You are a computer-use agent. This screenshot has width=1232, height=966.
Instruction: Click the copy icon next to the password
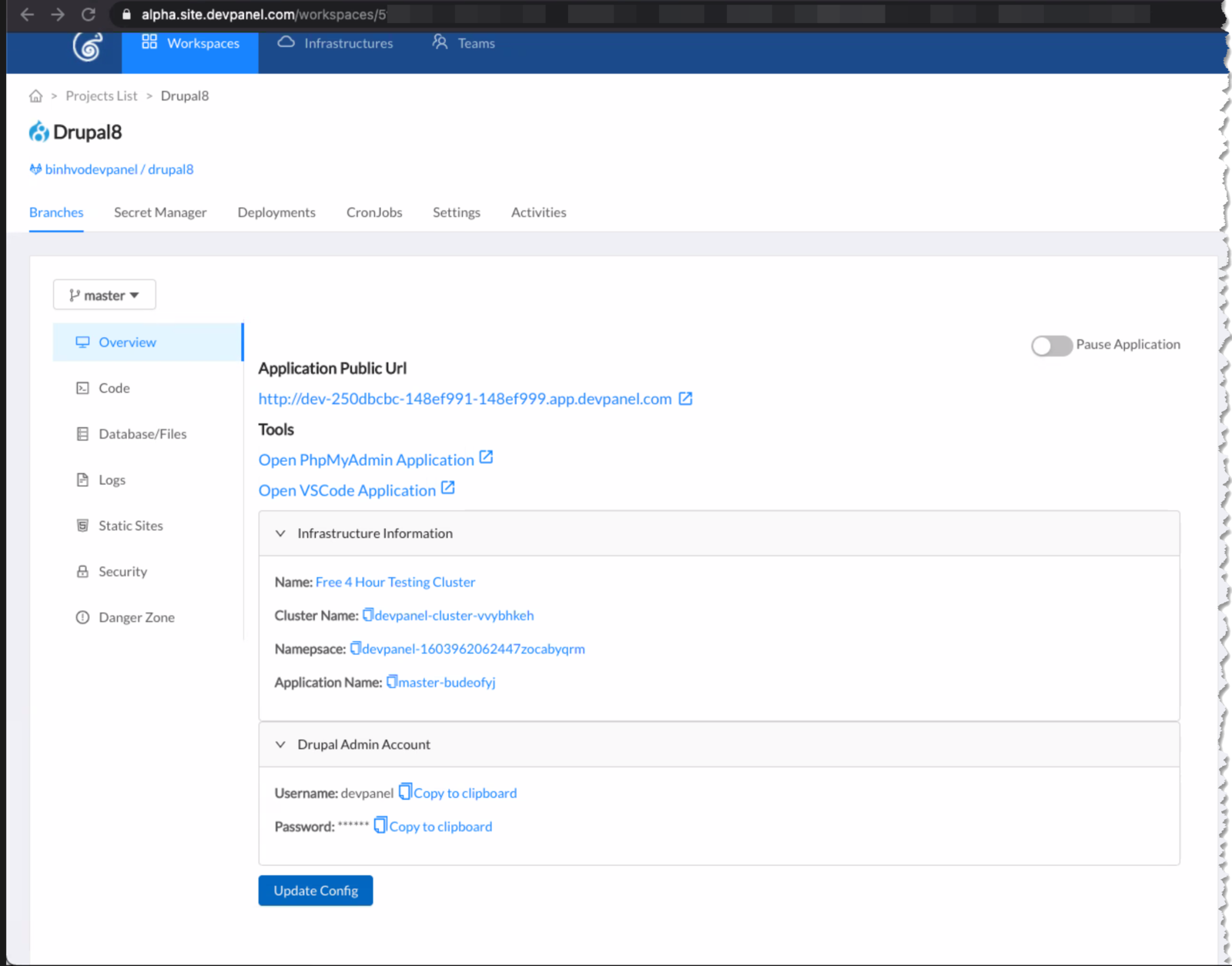tap(380, 826)
